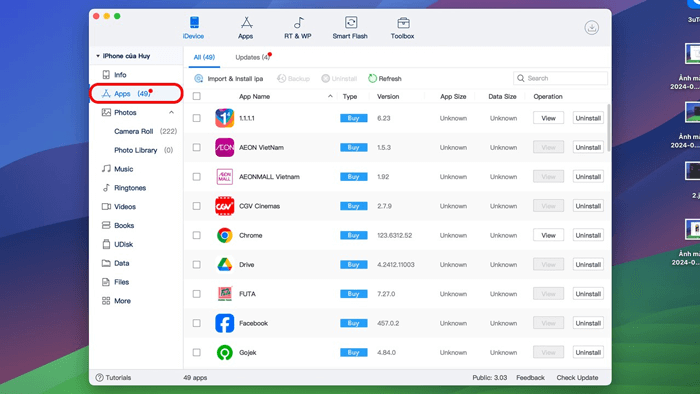Open Camera Roll (222)
Viewport: 700px width, 394px height.
pos(145,131)
